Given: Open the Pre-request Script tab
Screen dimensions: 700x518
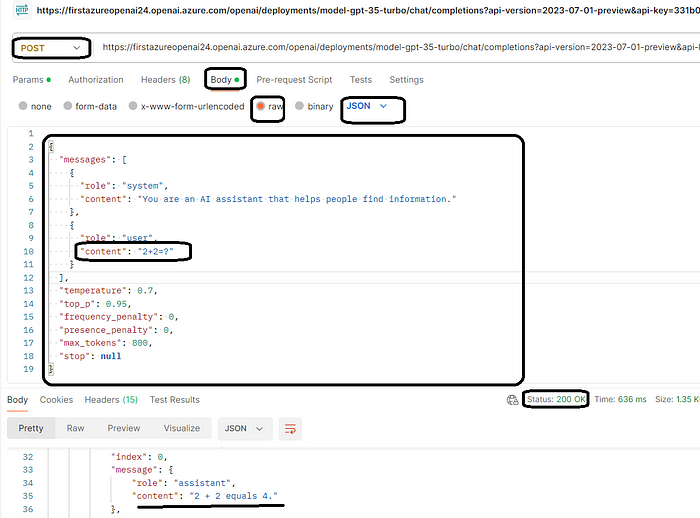Looking at the screenshot, I should 294,79.
